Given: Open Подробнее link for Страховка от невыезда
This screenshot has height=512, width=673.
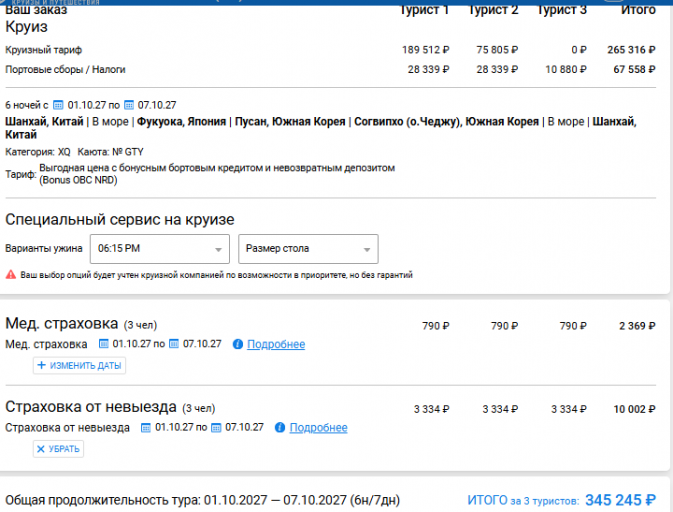Looking at the screenshot, I should pos(318,427).
